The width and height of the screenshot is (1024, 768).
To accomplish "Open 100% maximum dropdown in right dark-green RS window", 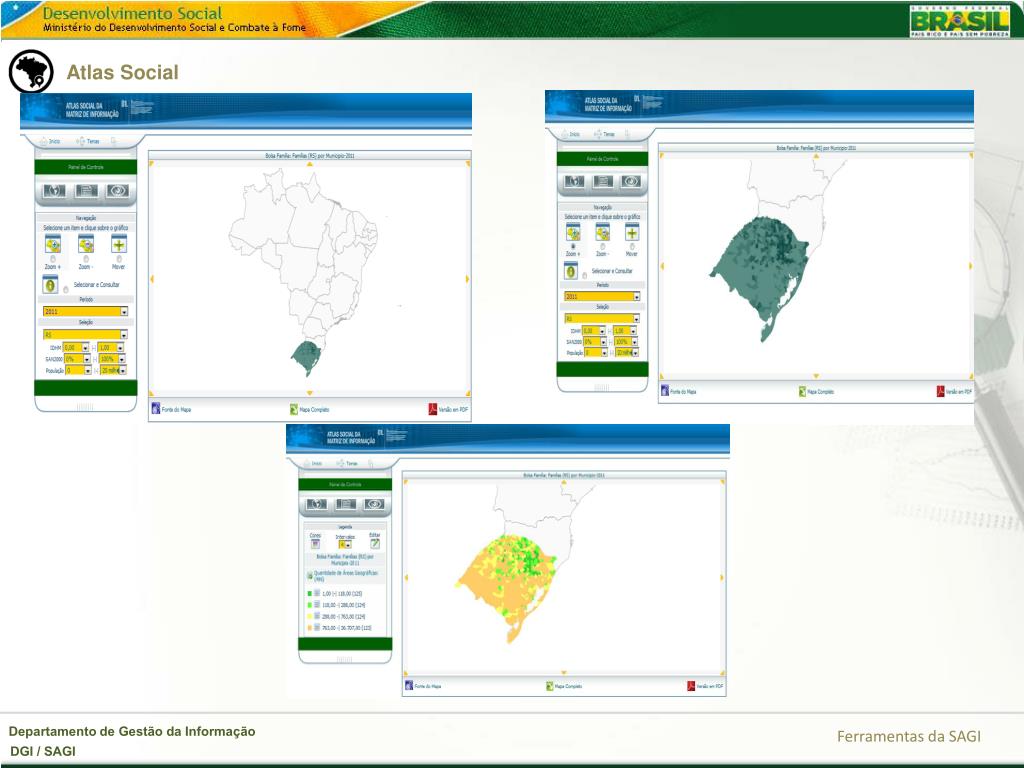I will (626, 342).
